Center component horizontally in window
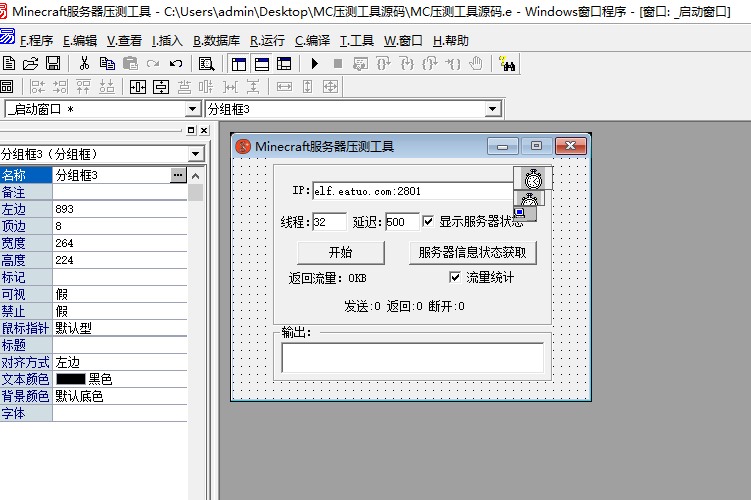Screen dimensions: 751x500 click(x=138, y=87)
